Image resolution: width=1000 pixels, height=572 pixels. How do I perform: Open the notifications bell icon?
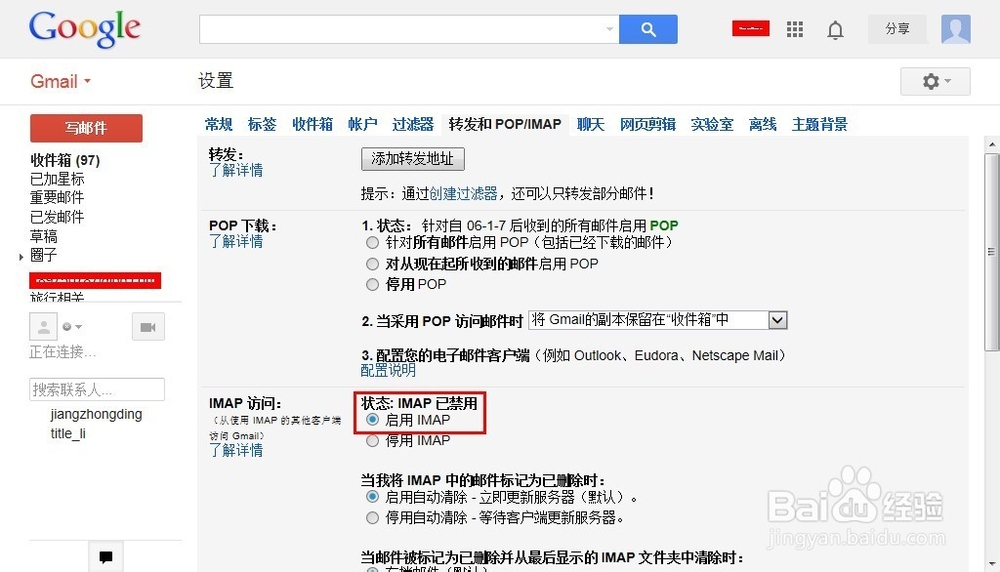click(x=835, y=30)
